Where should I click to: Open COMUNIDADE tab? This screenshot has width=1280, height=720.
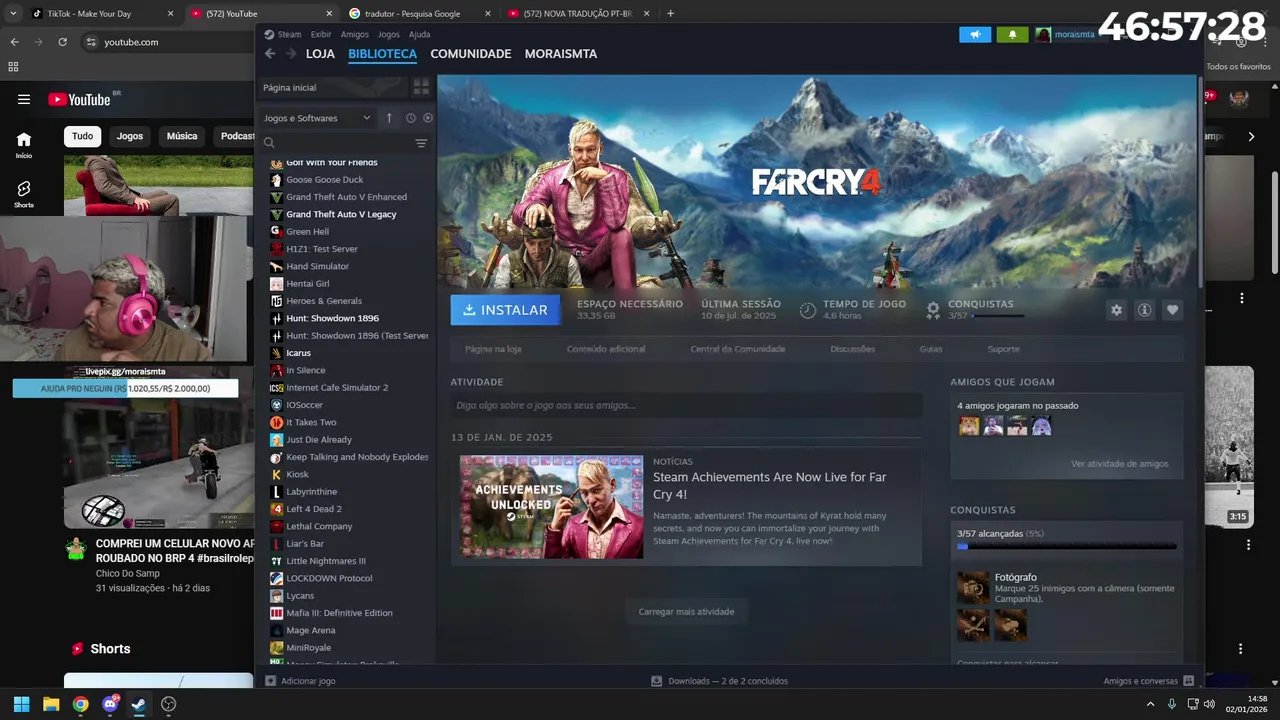click(471, 54)
